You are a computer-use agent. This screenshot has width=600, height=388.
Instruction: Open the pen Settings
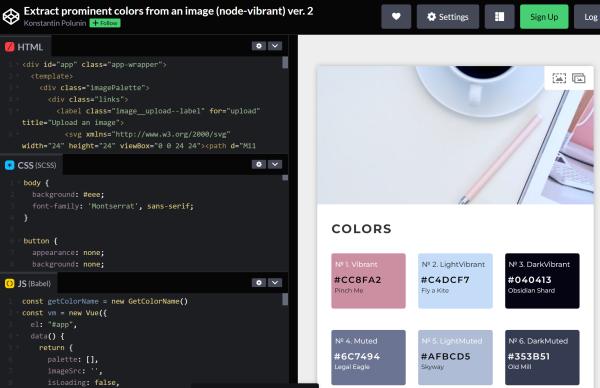(448, 16)
